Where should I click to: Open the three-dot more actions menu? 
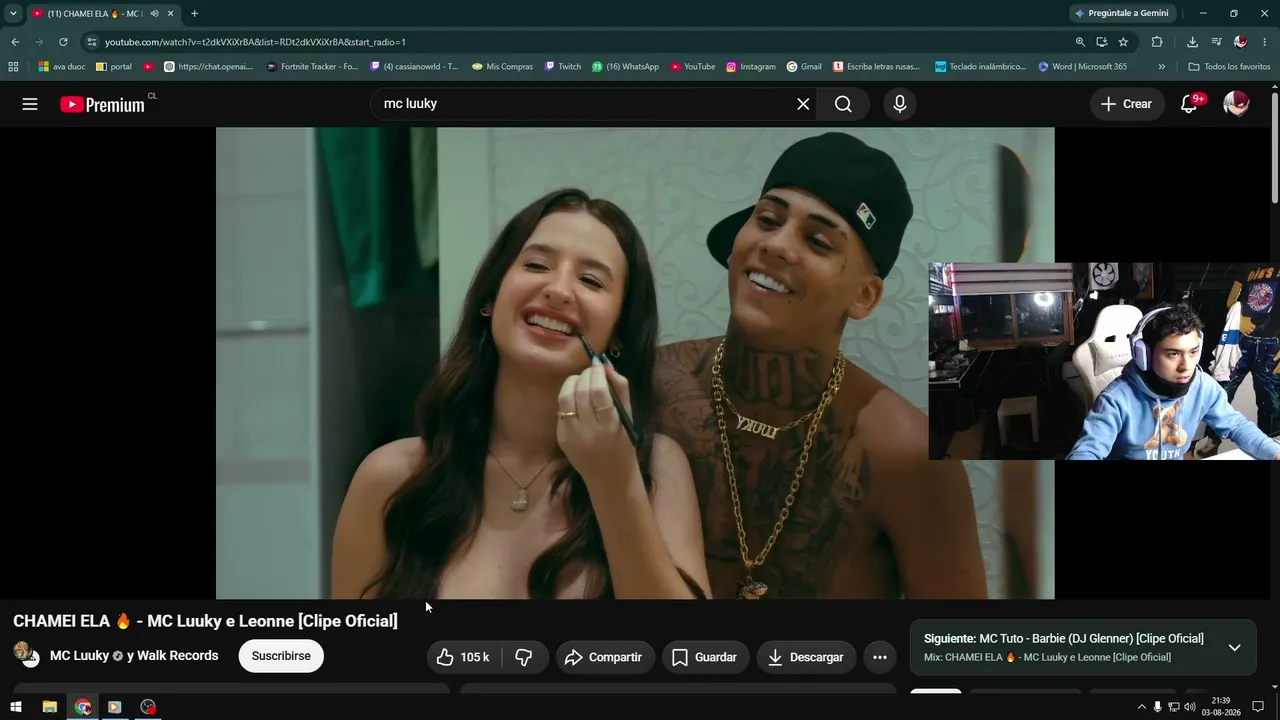(880, 657)
